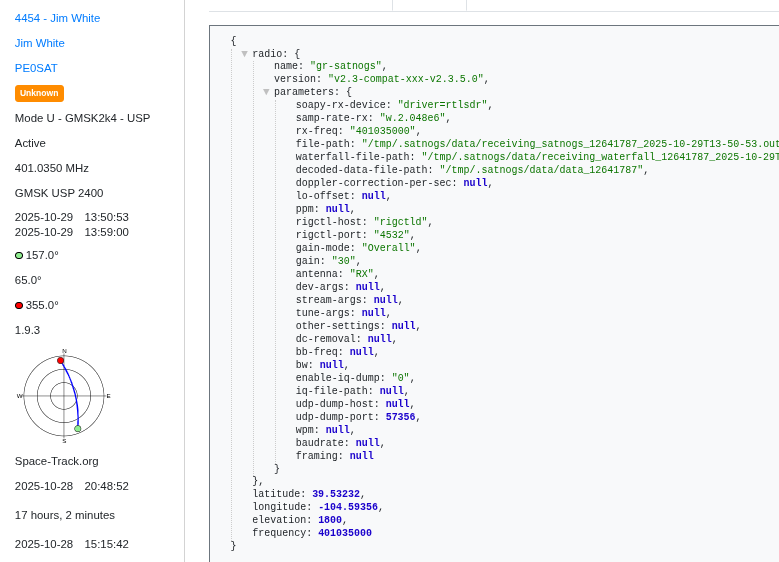Click the green marker on polar plot
This screenshot has height=562, width=779.
78,429
